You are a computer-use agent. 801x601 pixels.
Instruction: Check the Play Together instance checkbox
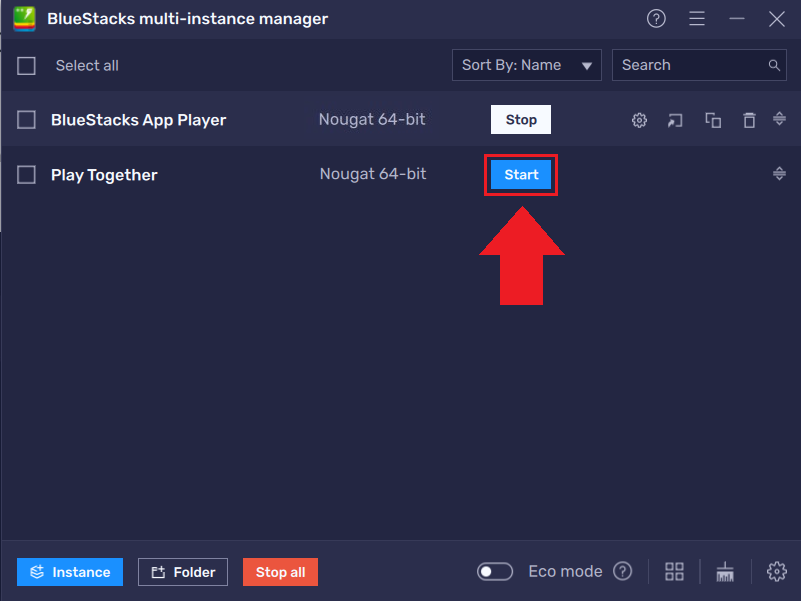coord(27,174)
